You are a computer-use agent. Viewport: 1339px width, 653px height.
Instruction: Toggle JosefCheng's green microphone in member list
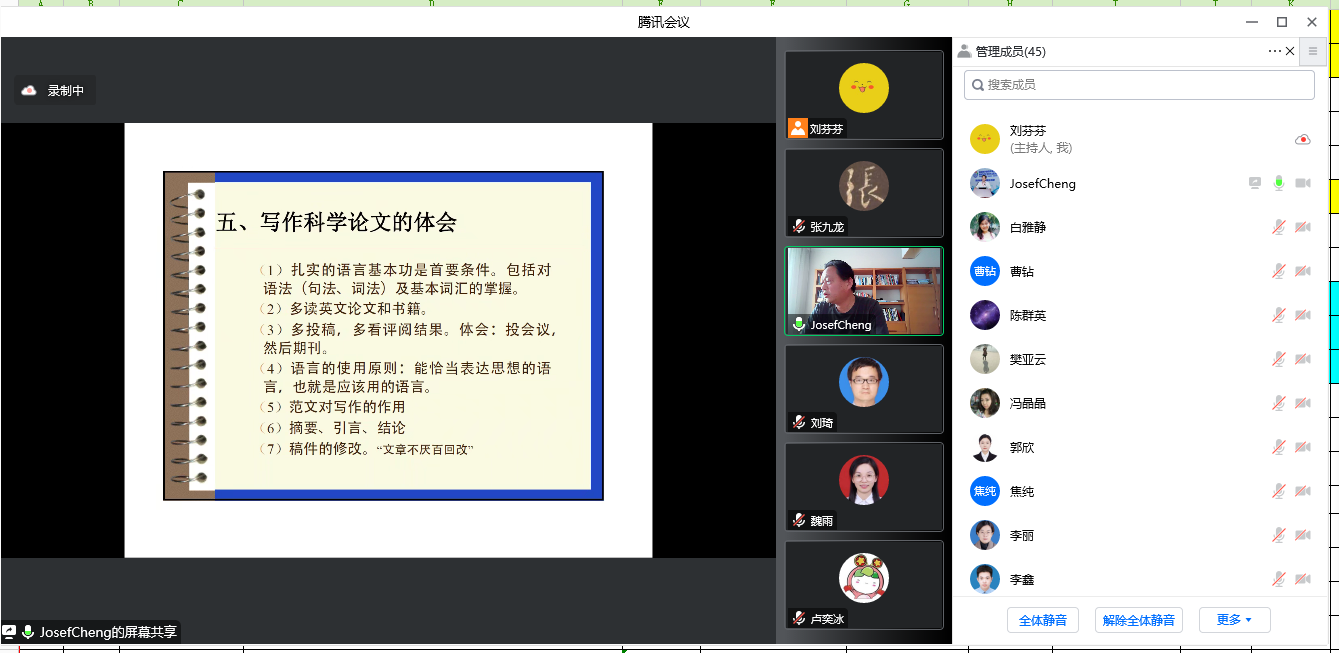click(x=1278, y=183)
